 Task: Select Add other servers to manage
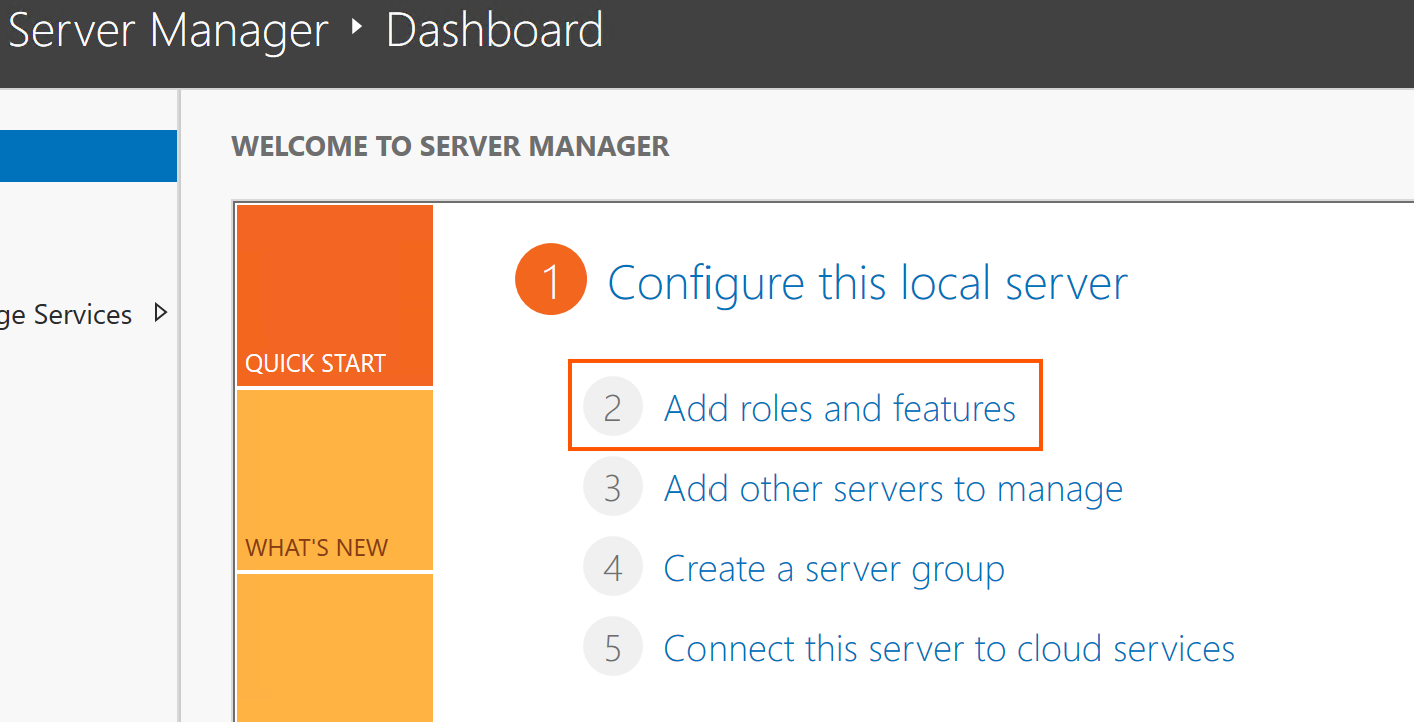coord(893,489)
